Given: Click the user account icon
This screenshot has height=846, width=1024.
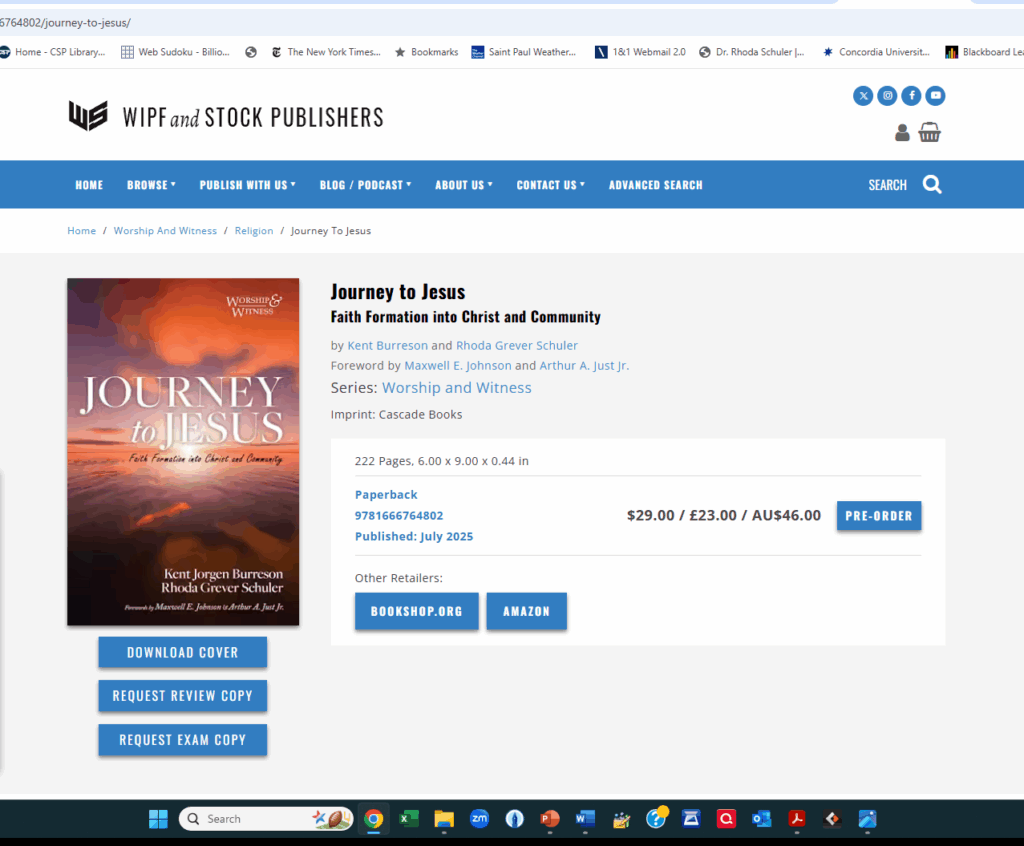Looking at the screenshot, I should pos(902,133).
